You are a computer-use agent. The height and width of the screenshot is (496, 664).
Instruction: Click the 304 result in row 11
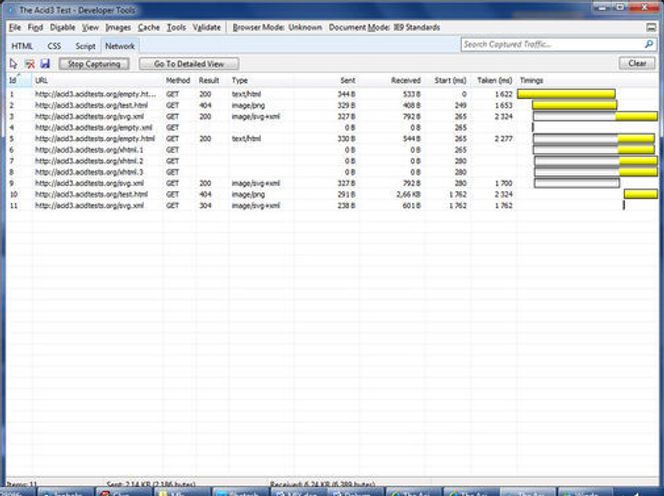(205, 205)
